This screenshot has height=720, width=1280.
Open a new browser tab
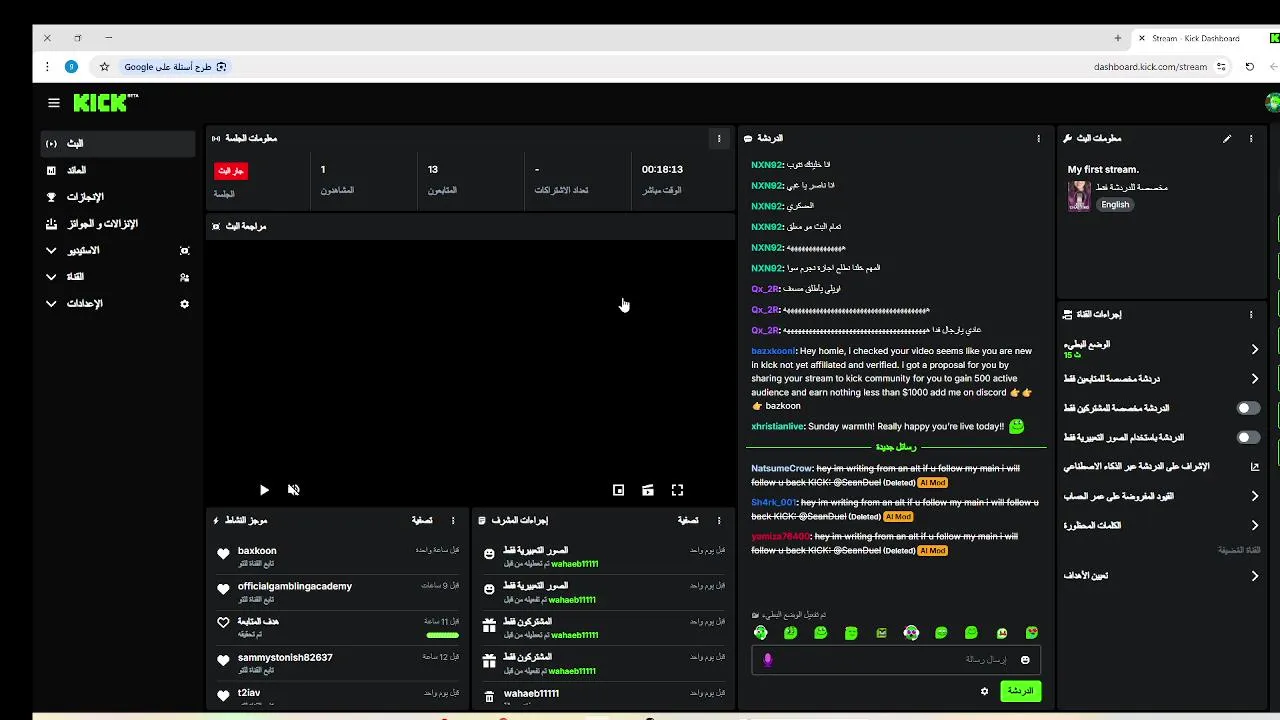tap(1117, 38)
